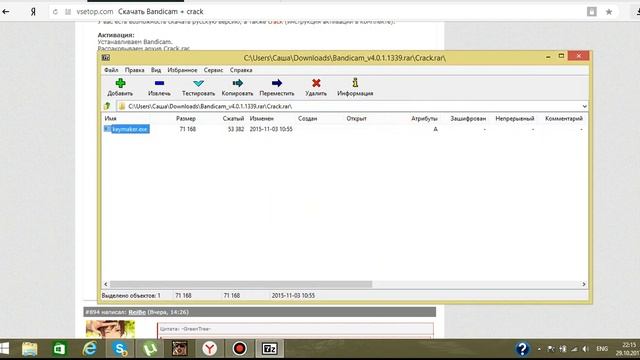Click the 71 168 size value of keymaker.exe

click(x=188, y=129)
